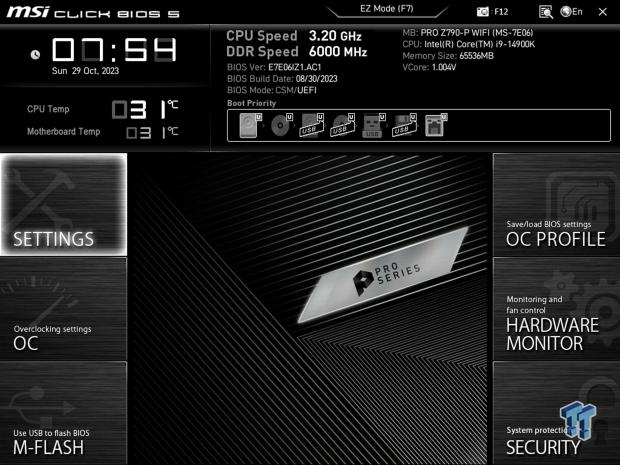Open the SECURITY tile

pos(556,413)
